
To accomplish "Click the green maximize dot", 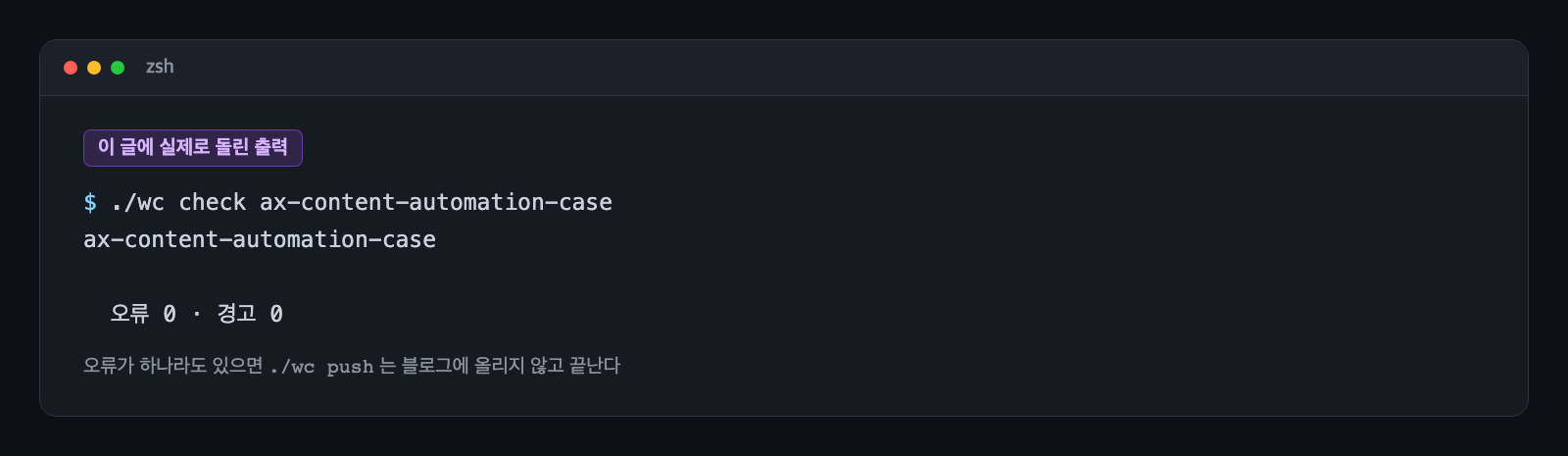I will [118, 68].
